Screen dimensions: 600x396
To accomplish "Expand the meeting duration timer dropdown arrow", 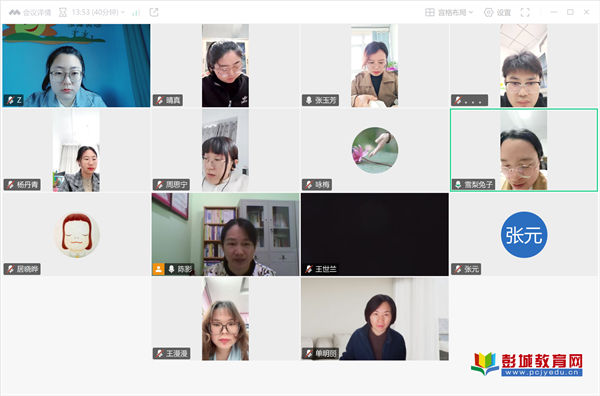I will click(123, 13).
